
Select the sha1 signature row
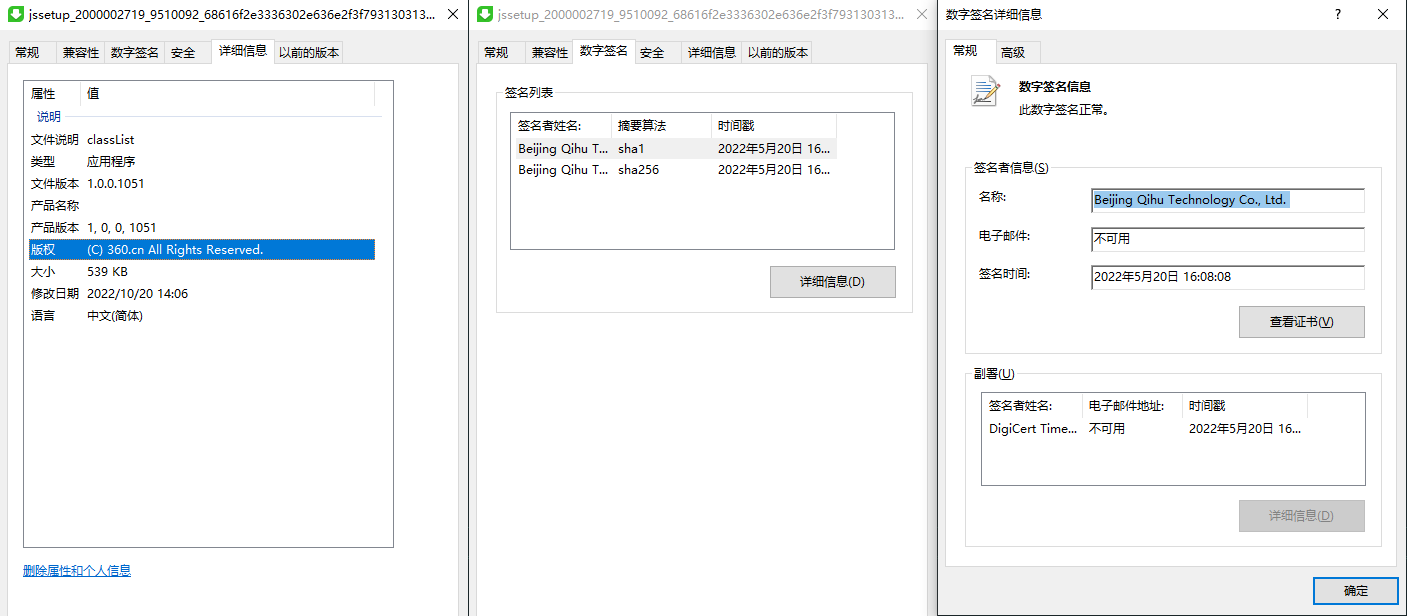673,148
